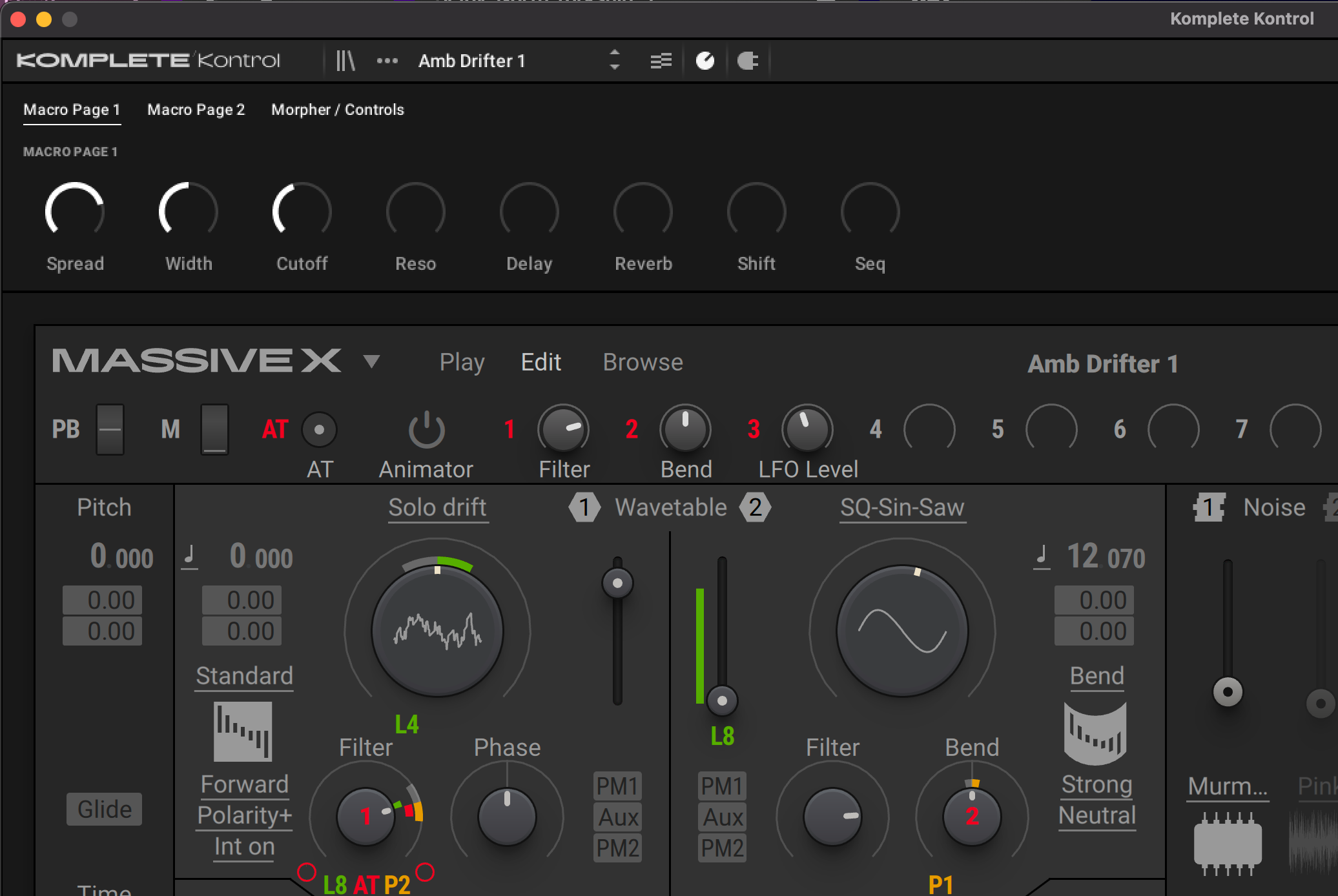The image size is (1338, 896).
Task: Click the oscillator 2 level slider handle
Action: click(x=722, y=701)
